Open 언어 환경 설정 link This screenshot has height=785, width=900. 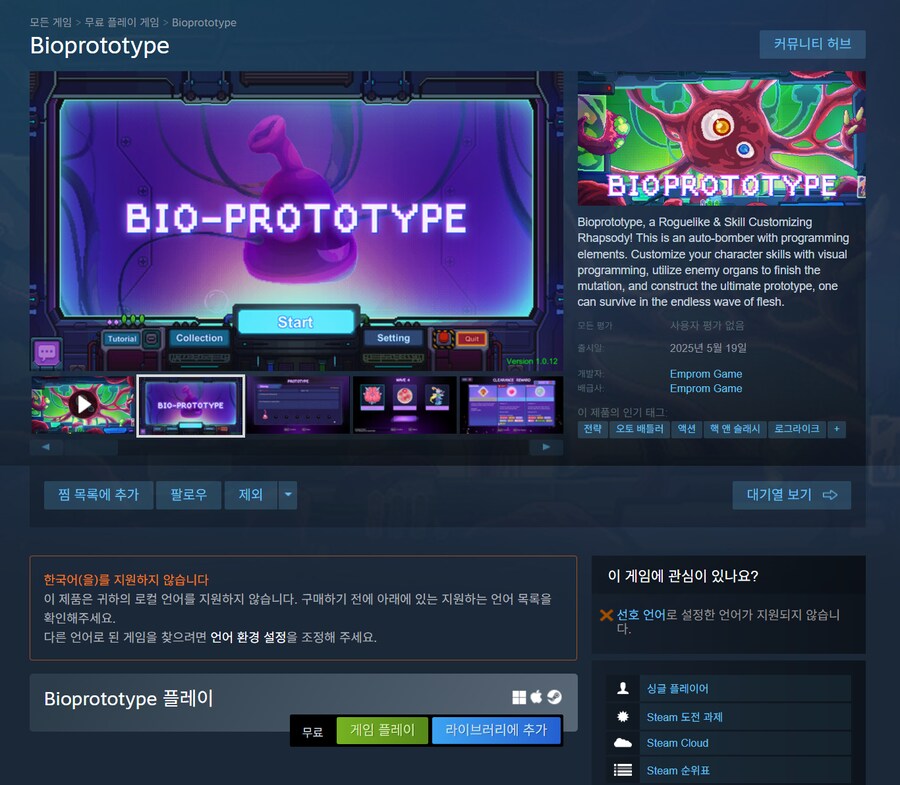(248, 637)
